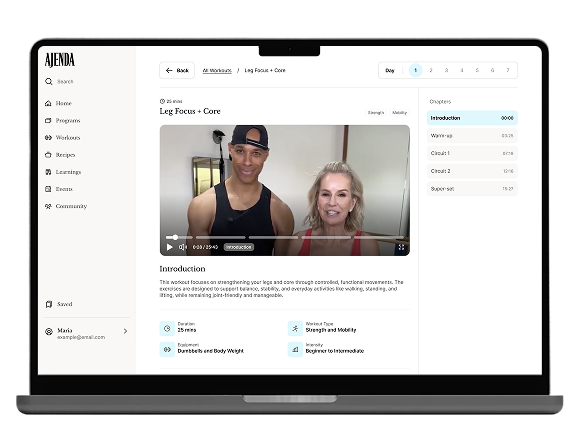The image size is (580, 445).
Task: Click the example@email.com address
Action: tap(81, 337)
